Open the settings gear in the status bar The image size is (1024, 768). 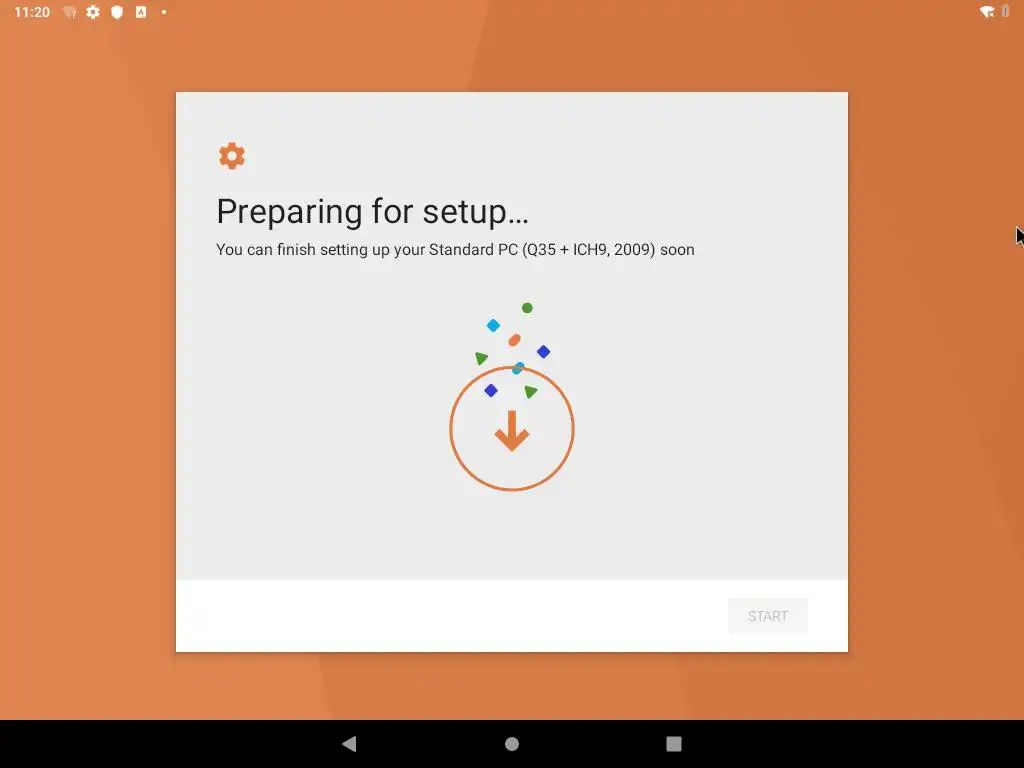(93, 12)
